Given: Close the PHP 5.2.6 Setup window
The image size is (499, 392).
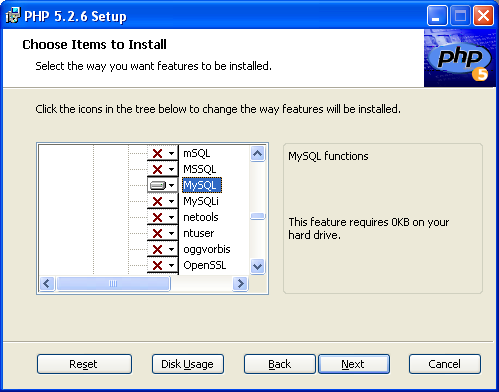Looking at the screenshot, I should point(483,16).
